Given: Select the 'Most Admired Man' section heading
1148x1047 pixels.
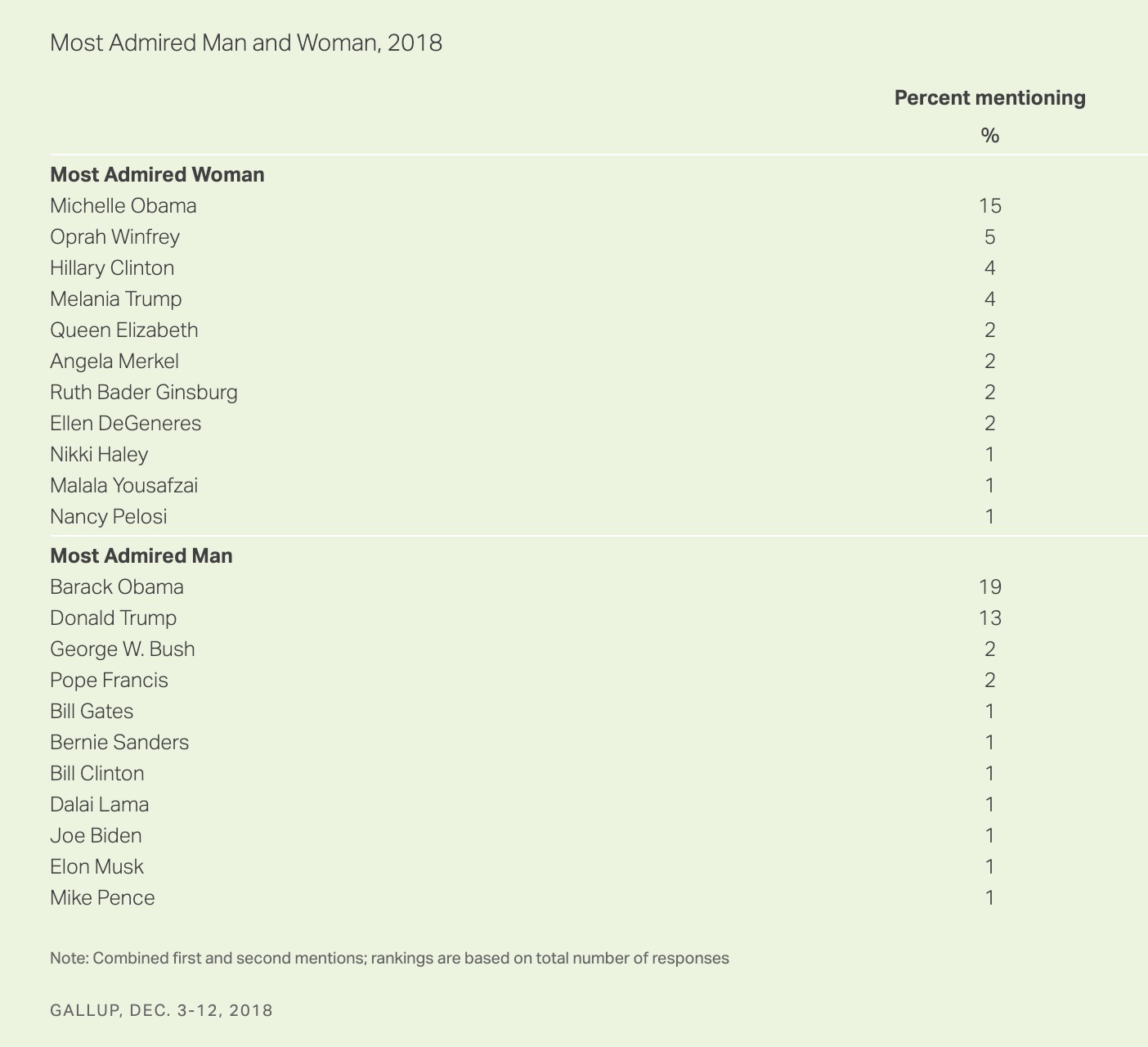Looking at the screenshot, I should coord(141,555).
